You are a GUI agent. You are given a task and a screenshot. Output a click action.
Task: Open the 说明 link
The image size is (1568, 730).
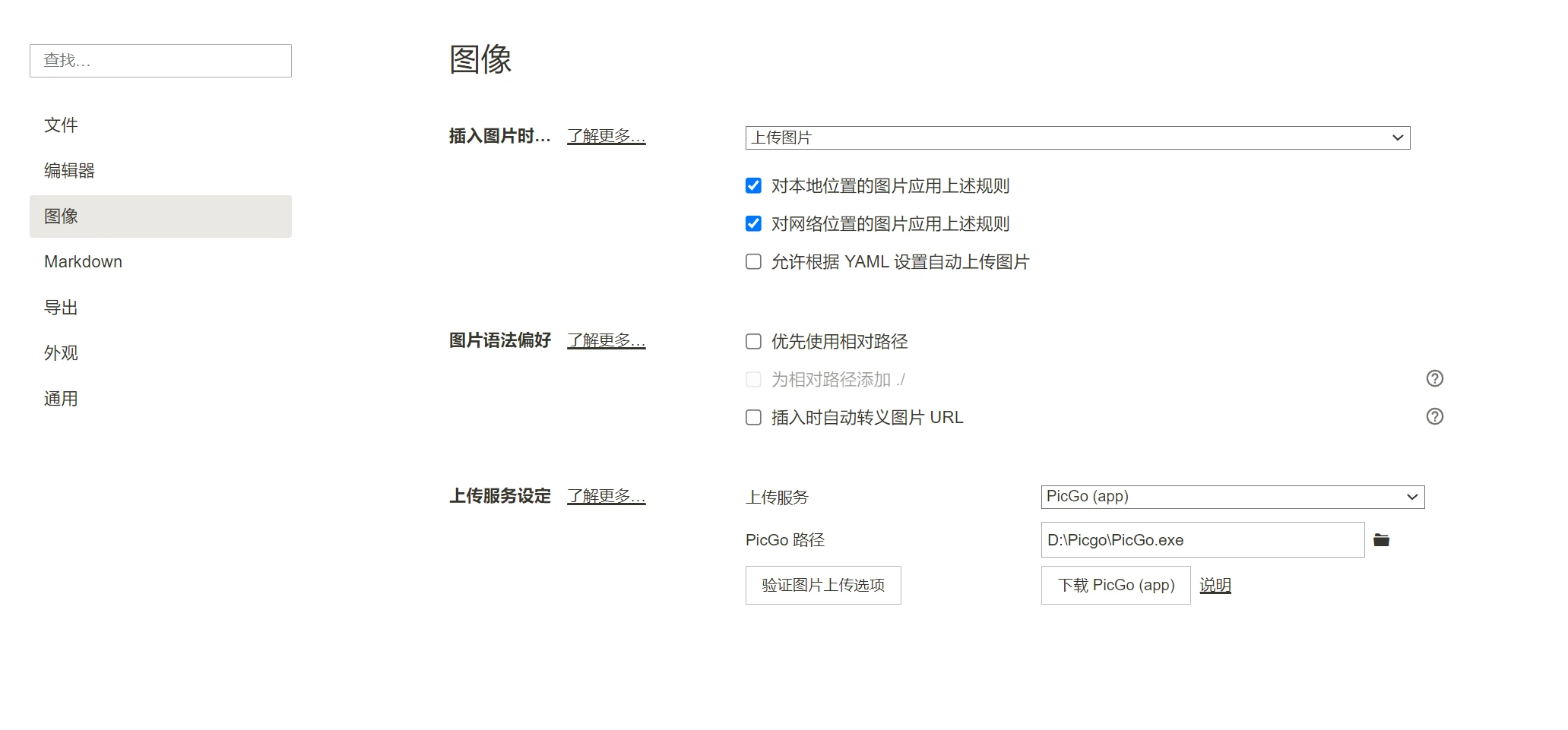(1215, 585)
